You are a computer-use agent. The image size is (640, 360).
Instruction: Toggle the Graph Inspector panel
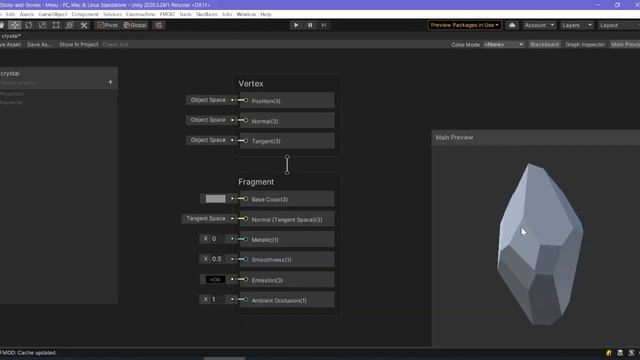point(584,44)
